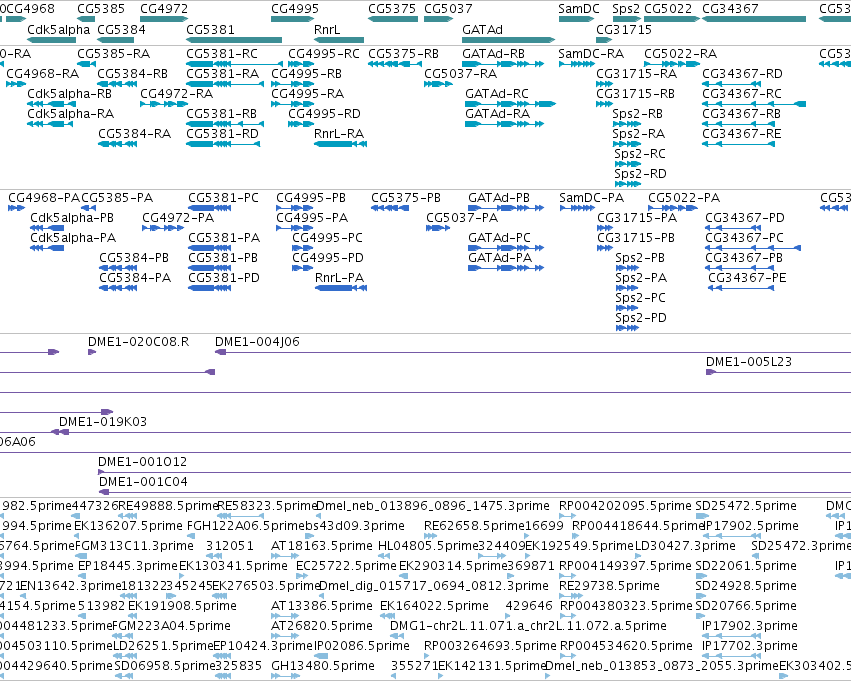
Task: Click the 'RnrL' gene label
Action: pyautogui.click(x=327, y=30)
